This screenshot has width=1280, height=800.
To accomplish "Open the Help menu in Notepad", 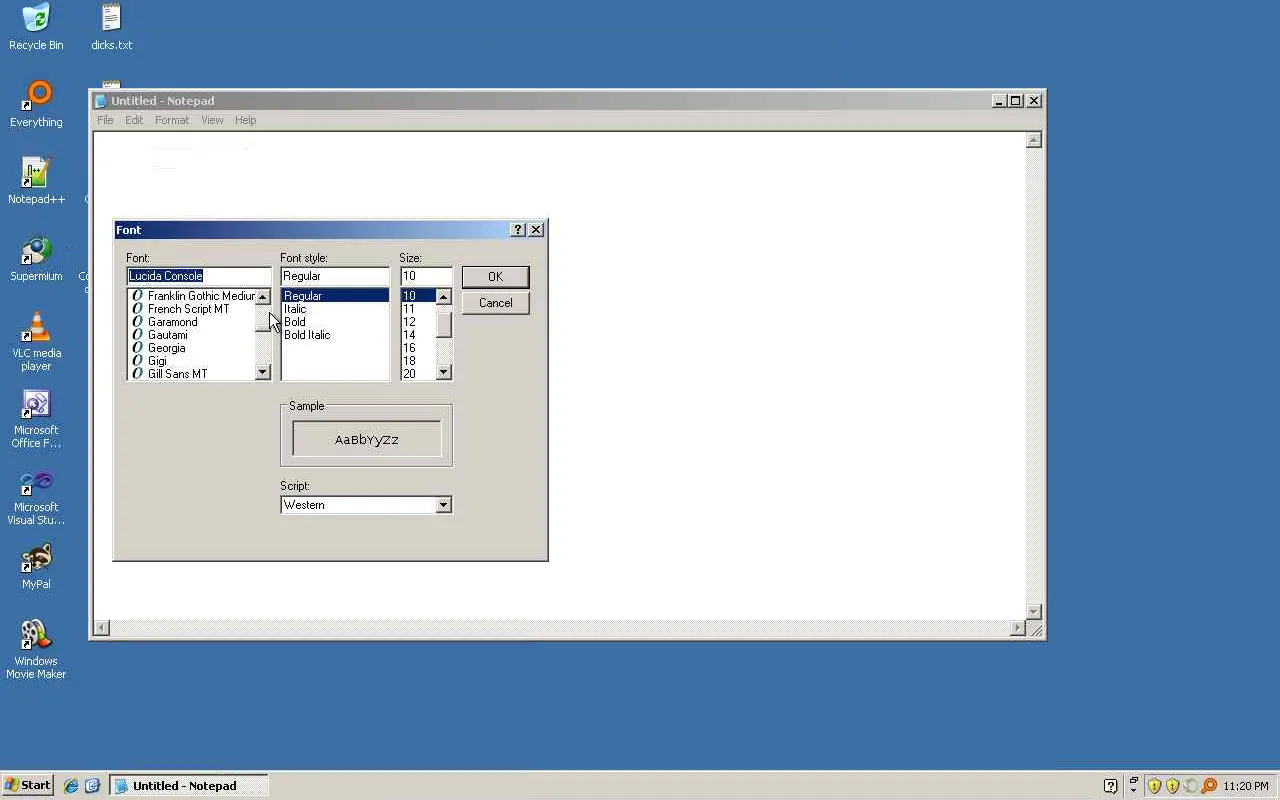I will pyautogui.click(x=246, y=120).
